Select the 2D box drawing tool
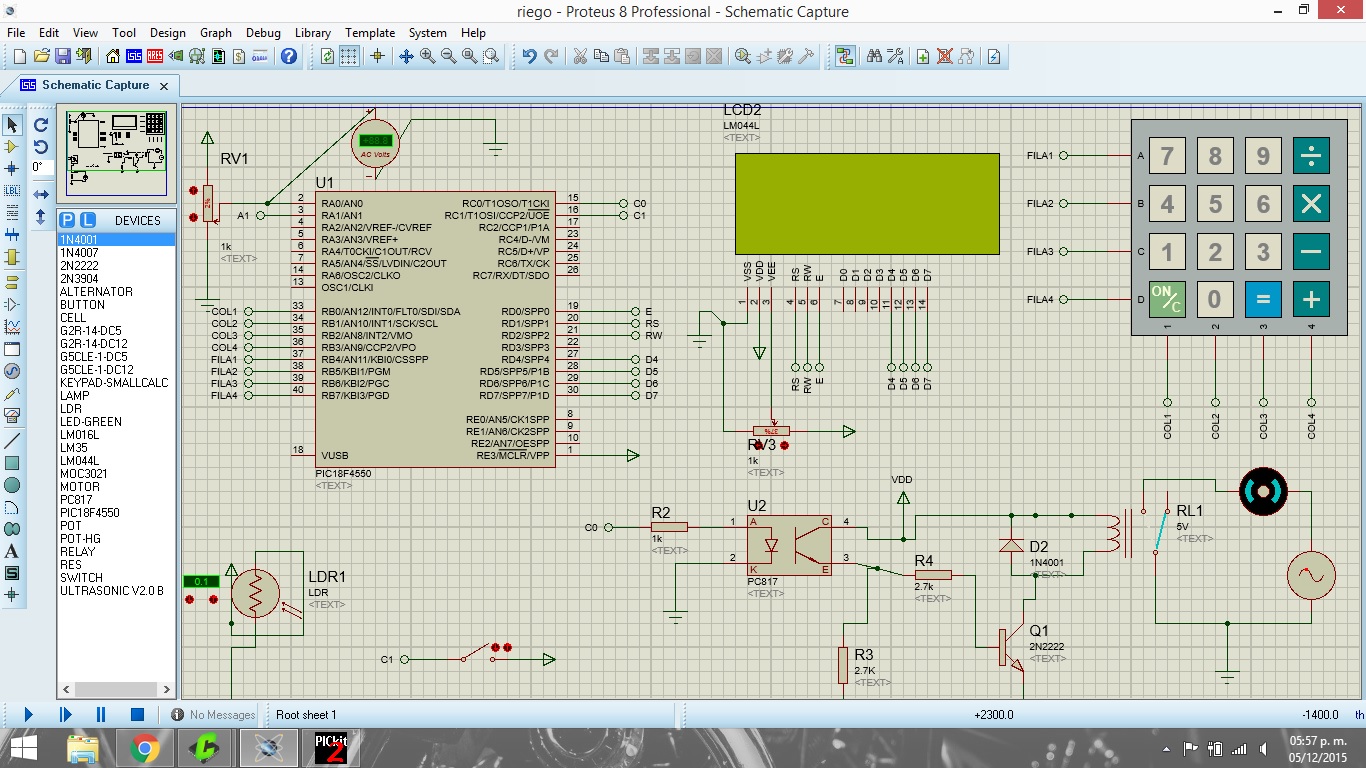Screen dimensions: 1366x768 [12, 463]
